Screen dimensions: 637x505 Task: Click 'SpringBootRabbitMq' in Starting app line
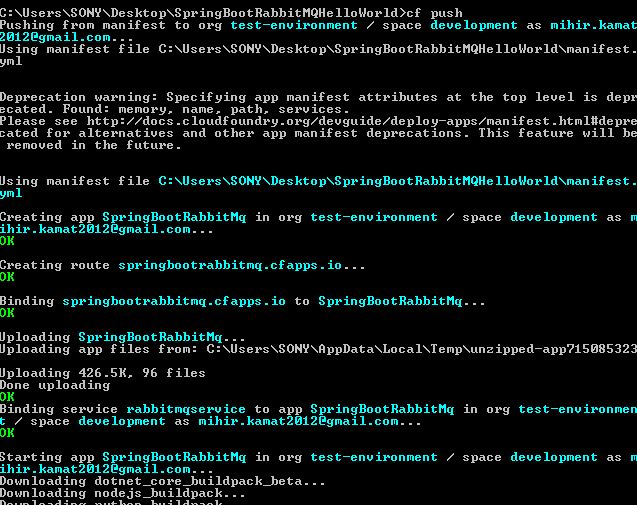pos(174,457)
